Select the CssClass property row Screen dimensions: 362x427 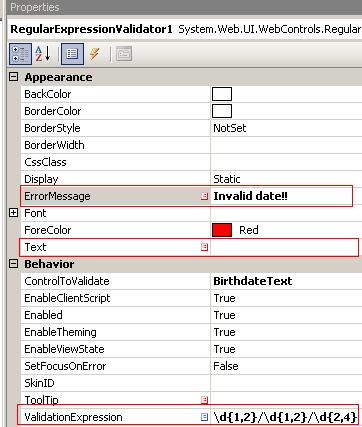click(x=191, y=162)
